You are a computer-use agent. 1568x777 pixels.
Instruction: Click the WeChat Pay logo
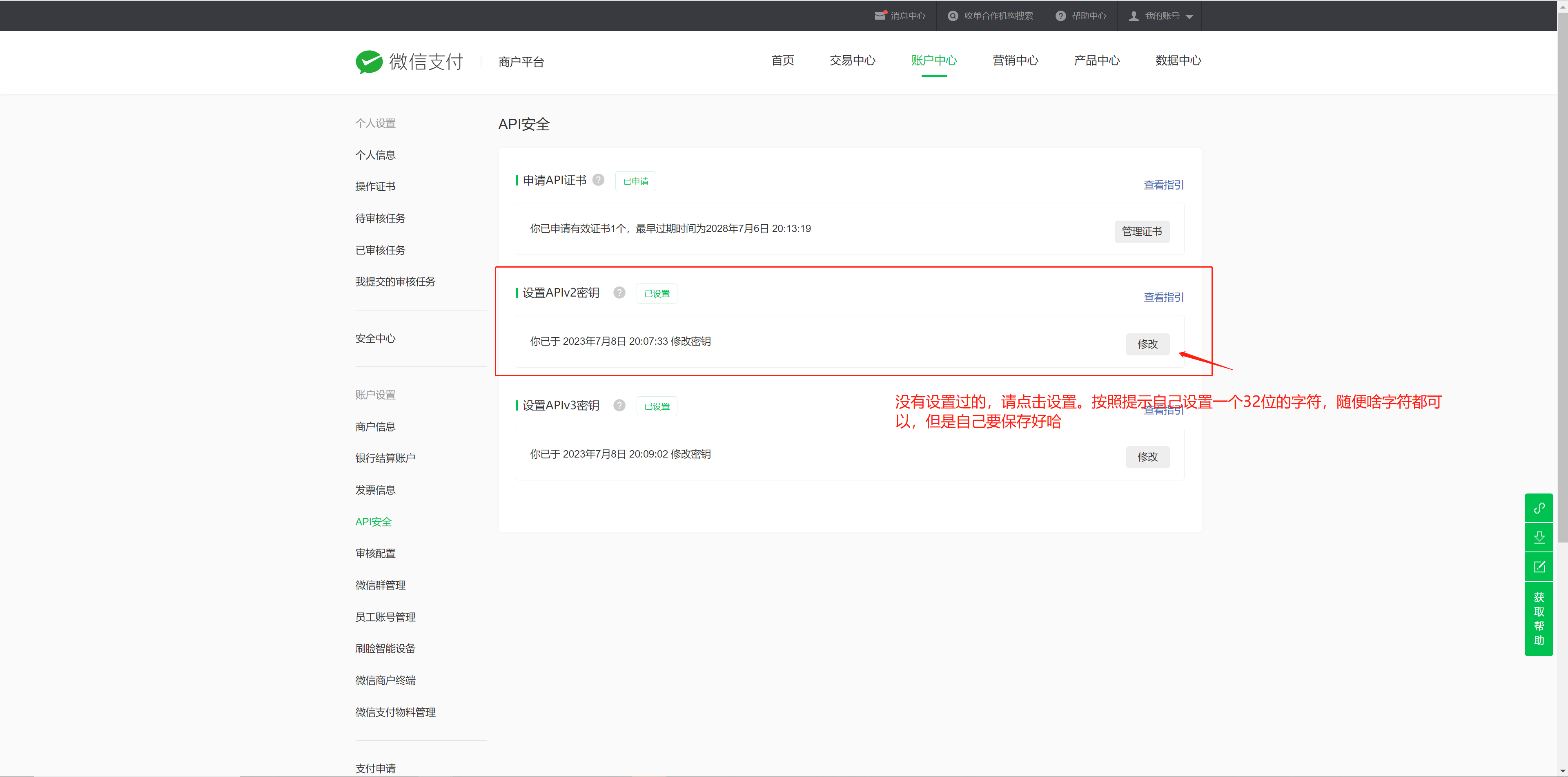[409, 62]
